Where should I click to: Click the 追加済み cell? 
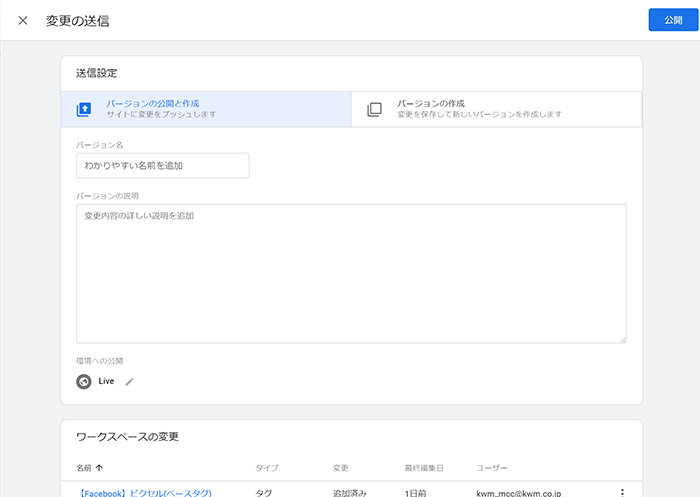tap(350, 493)
